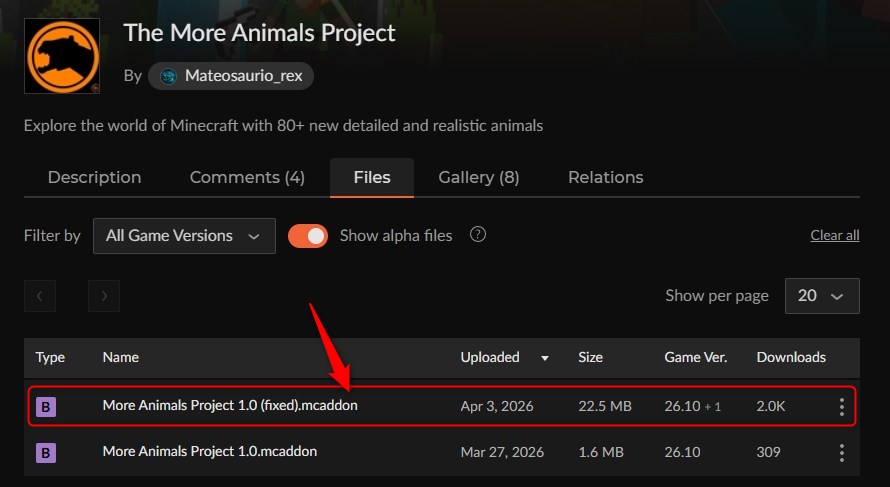Image resolution: width=890 pixels, height=487 pixels.
Task: Open the options menu for 1.0.mcaddon row
Action: (x=842, y=452)
